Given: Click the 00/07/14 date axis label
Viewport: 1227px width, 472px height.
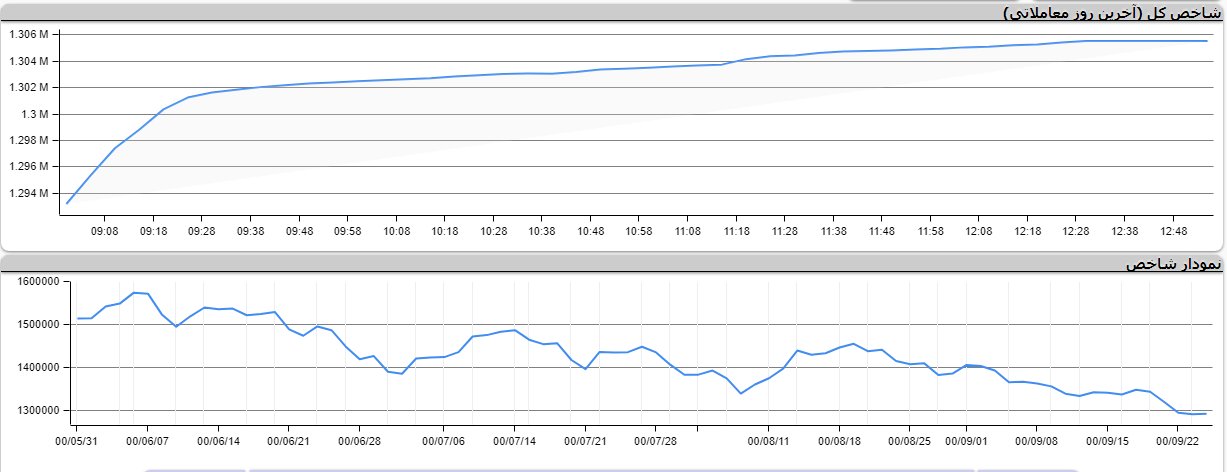Looking at the screenshot, I should pyautogui.click(x=514, y=440).
